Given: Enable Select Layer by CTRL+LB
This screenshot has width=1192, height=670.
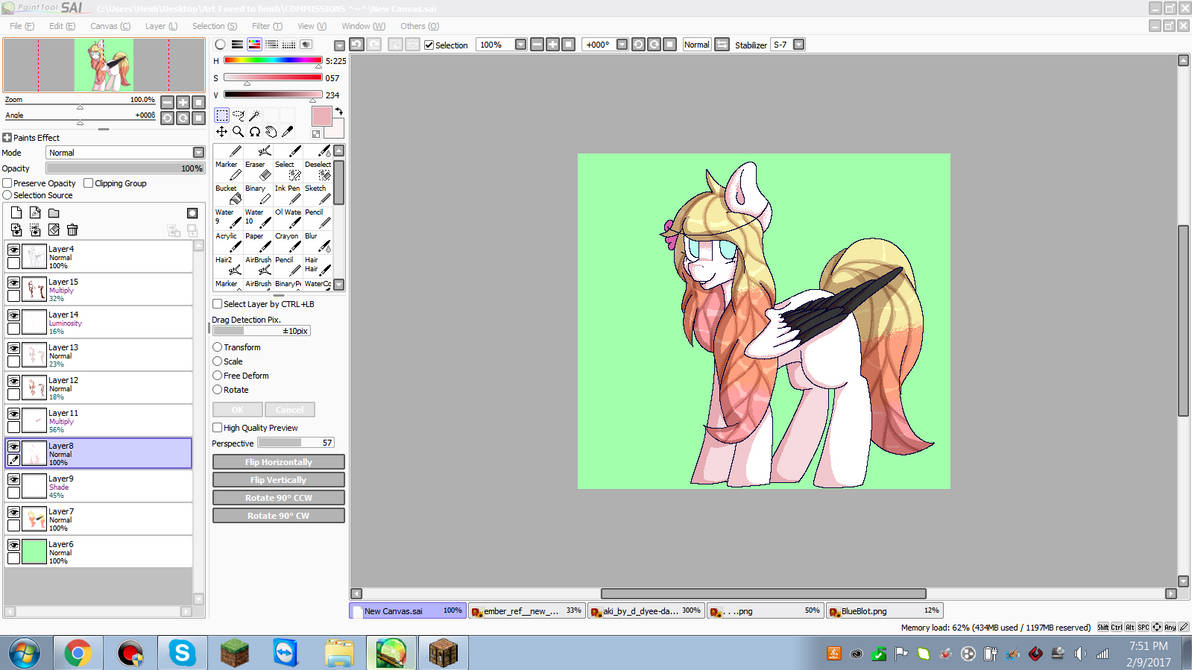Looking at the screenshot, I should [x=217, y=304].
